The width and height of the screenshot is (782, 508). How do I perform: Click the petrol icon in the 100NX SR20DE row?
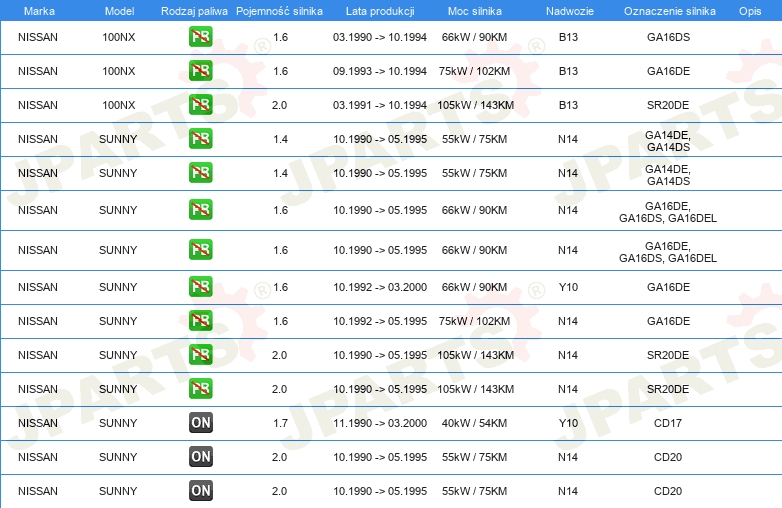pos(200,105)
